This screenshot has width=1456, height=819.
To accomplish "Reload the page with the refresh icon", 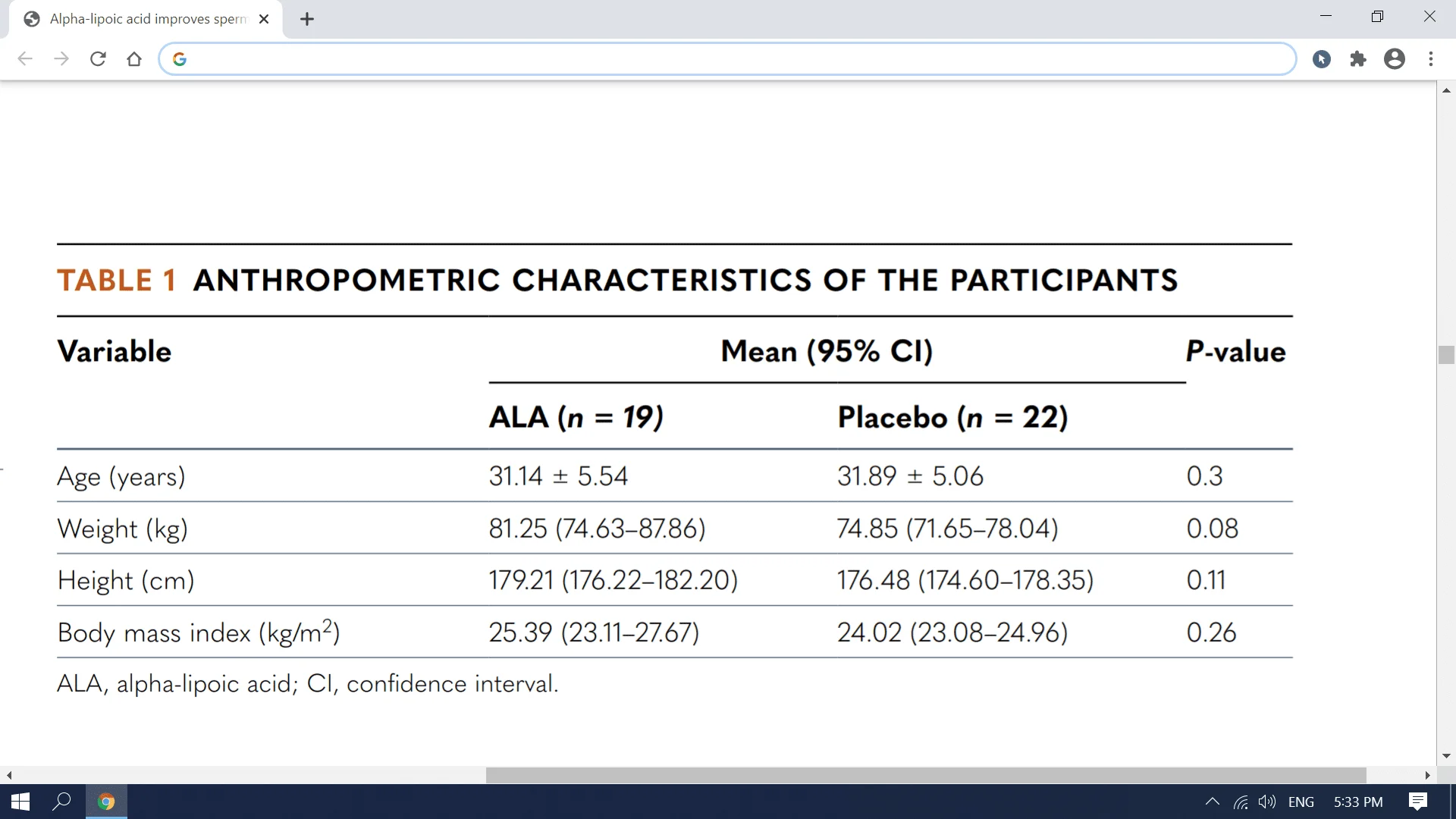I will (98, 59).
